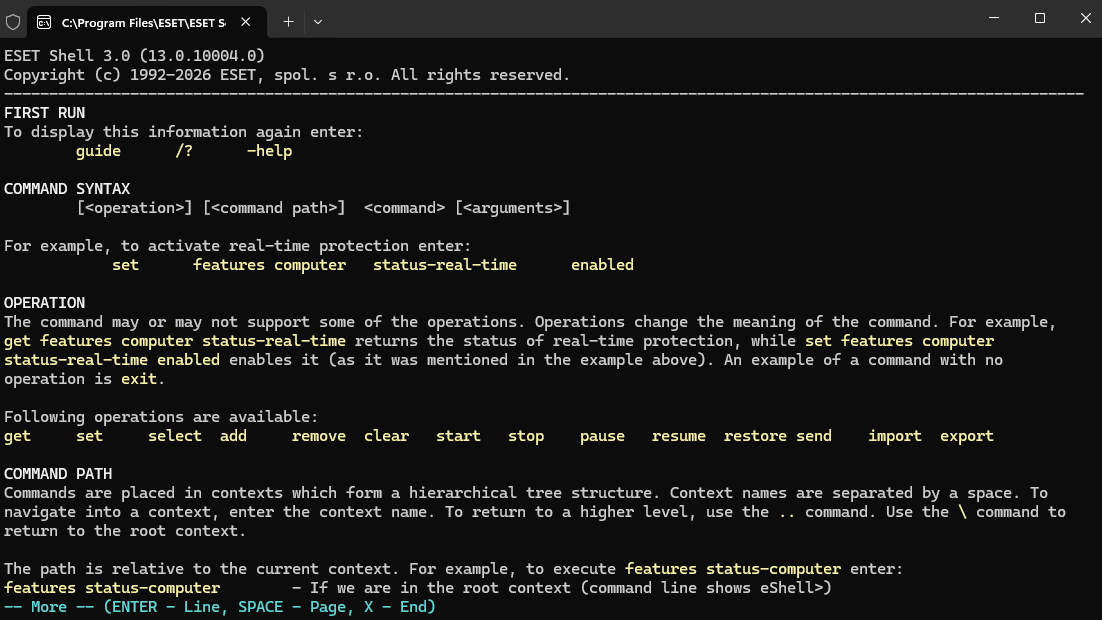Click the yellow 'guide' command
This screenshot has height=620, width=1102.
click(x=98, y=150)
